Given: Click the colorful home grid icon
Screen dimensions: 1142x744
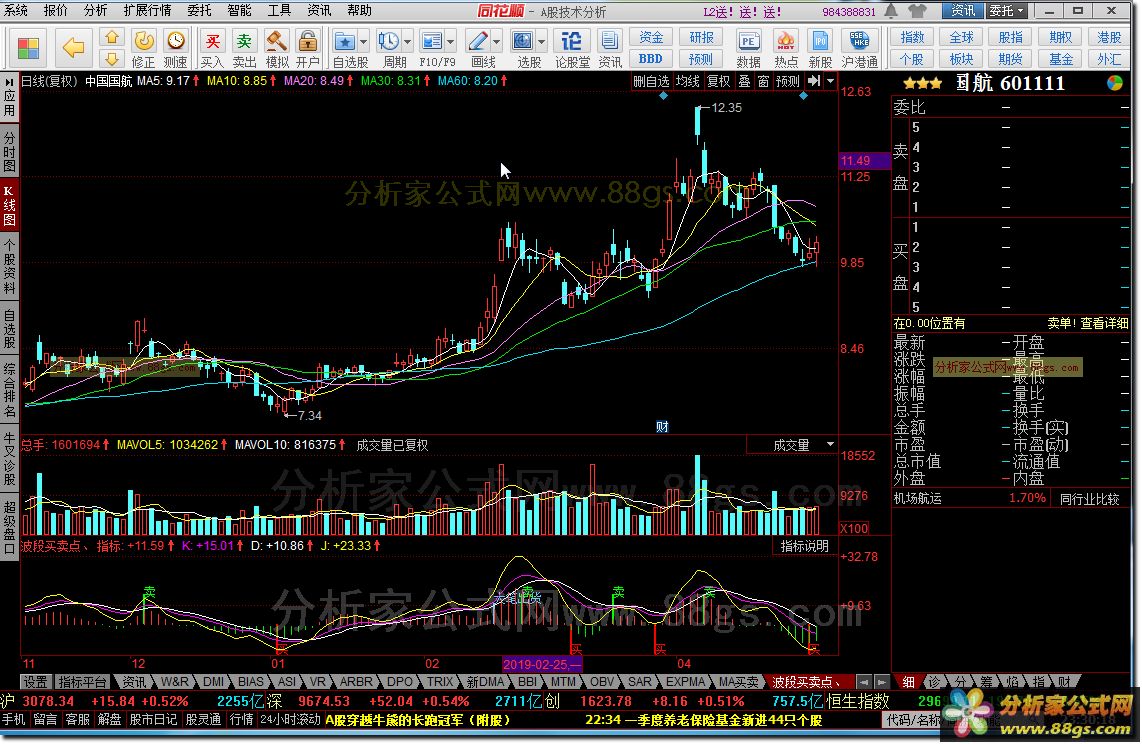Looking at the screenshot, I should coord(28,48).
